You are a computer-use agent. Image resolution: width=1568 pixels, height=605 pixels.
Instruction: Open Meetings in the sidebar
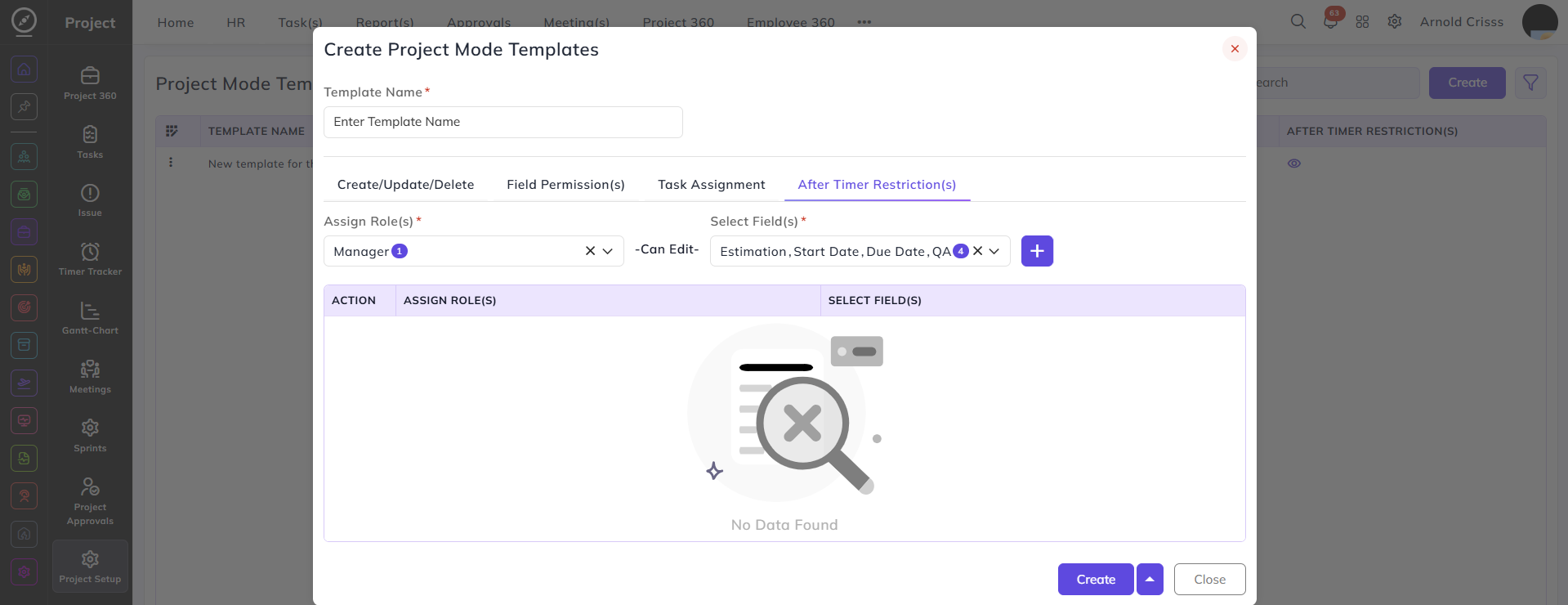click(90, 377)
